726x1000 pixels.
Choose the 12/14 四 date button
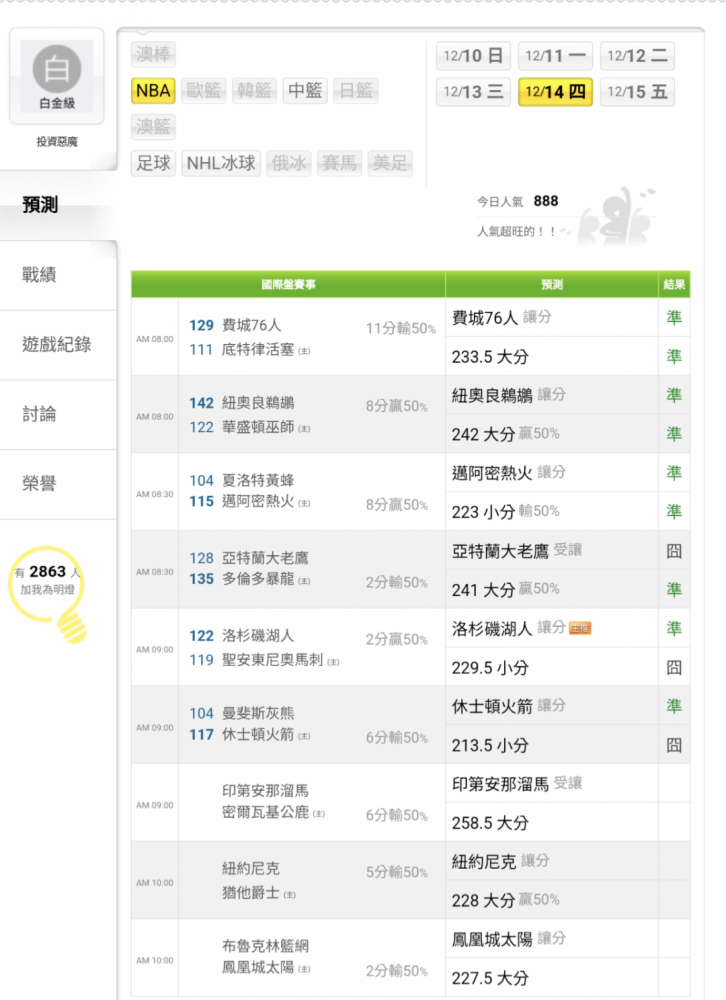click(555, 92)
